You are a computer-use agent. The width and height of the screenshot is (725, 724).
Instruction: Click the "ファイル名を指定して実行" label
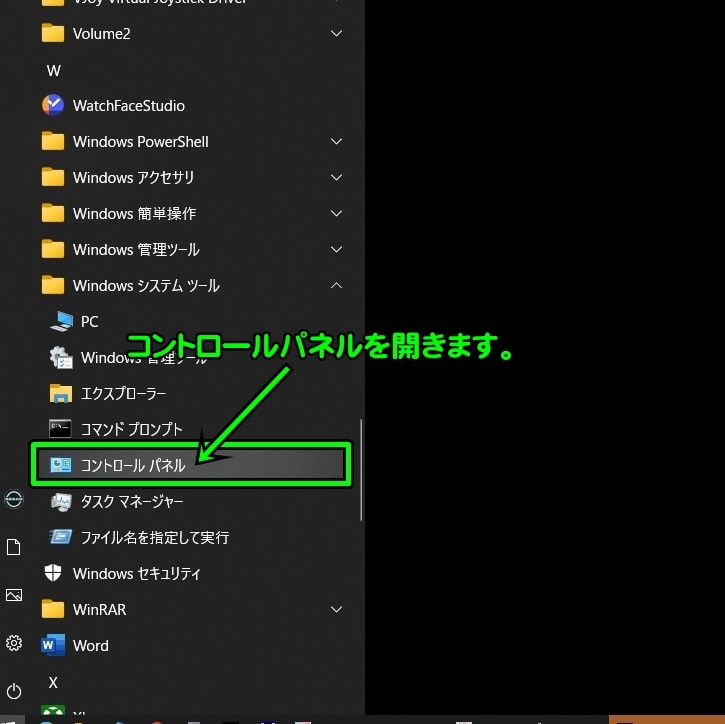[x=155, y=537]
